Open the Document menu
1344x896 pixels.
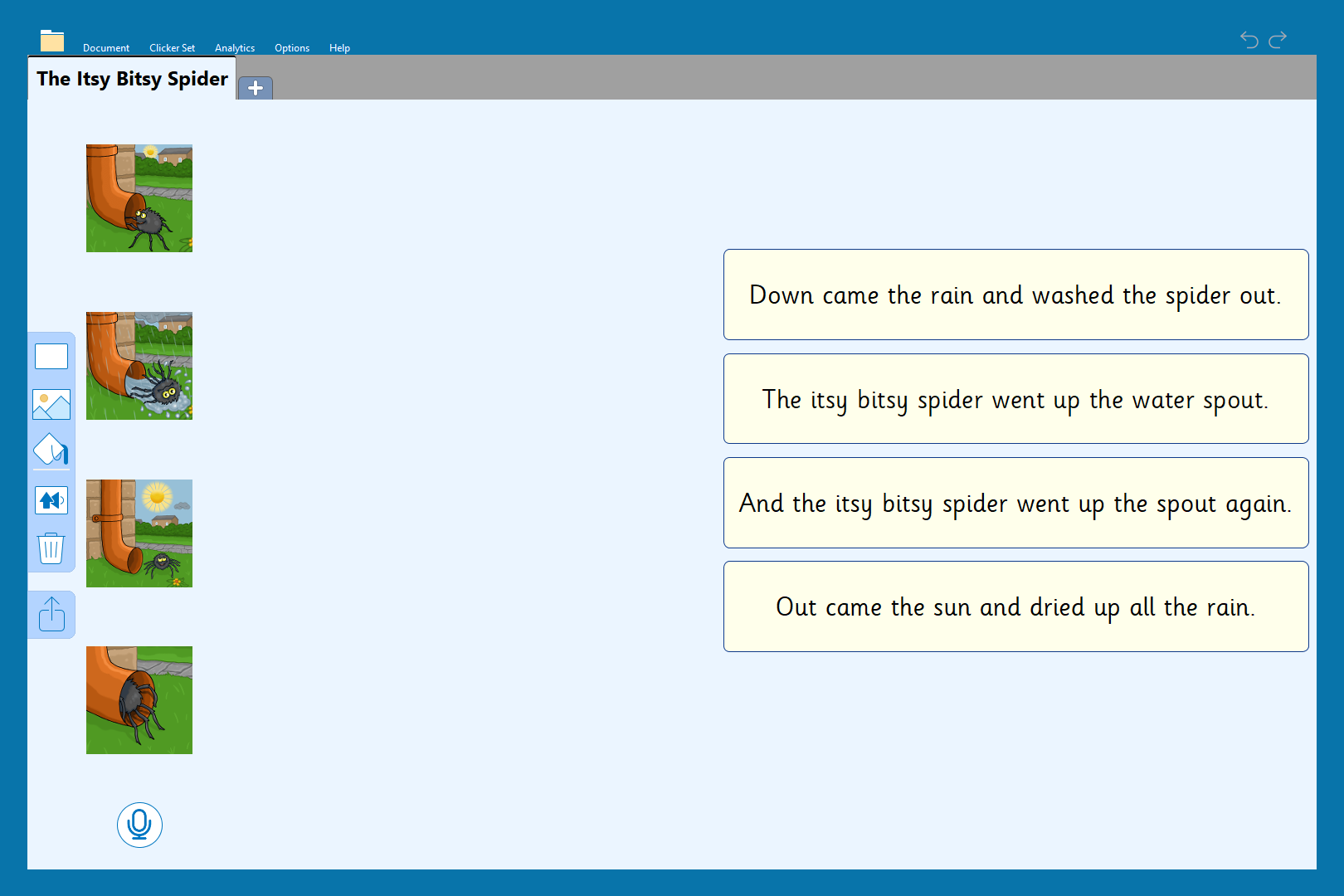tap(106, 48)
